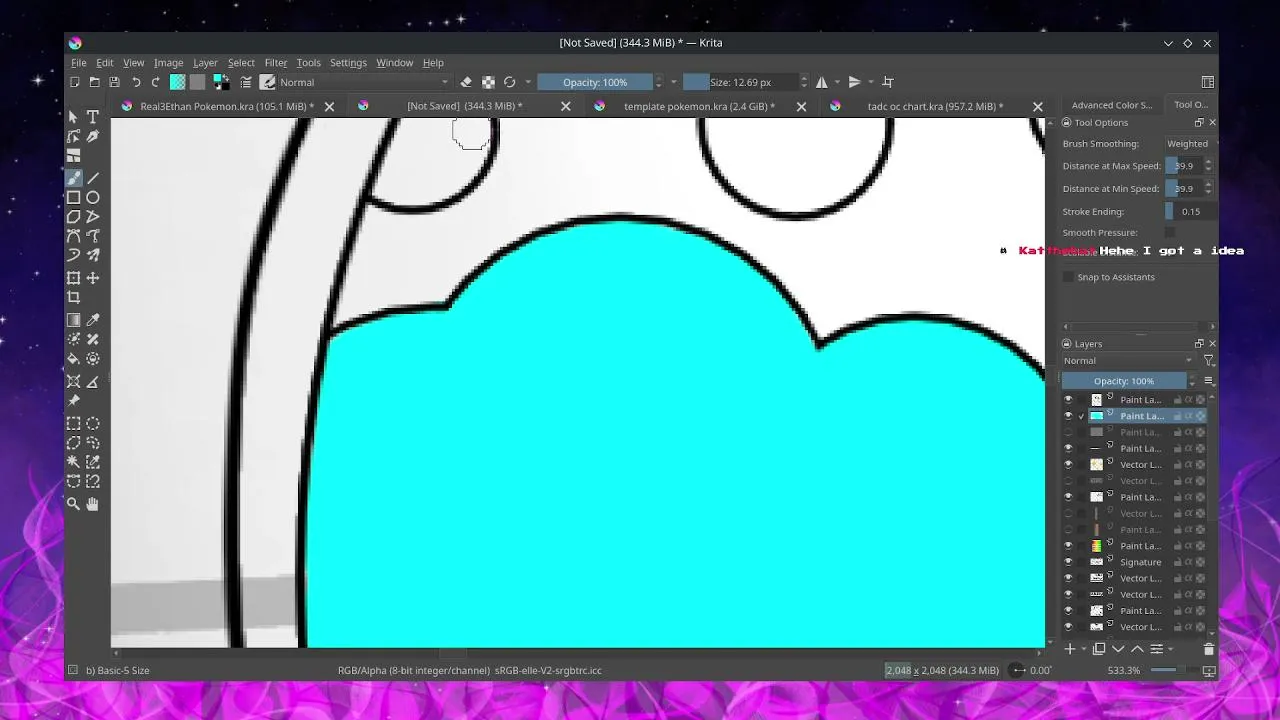Duplicate the current layer
This screenshot has height=720, width=1280.
pos(1099,649)
